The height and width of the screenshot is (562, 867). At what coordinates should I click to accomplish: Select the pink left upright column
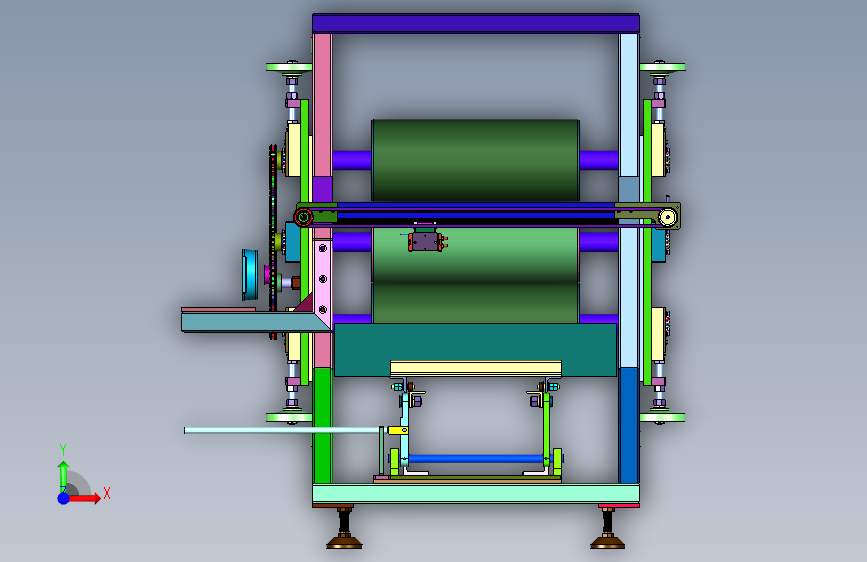click(x=322, y=105)
